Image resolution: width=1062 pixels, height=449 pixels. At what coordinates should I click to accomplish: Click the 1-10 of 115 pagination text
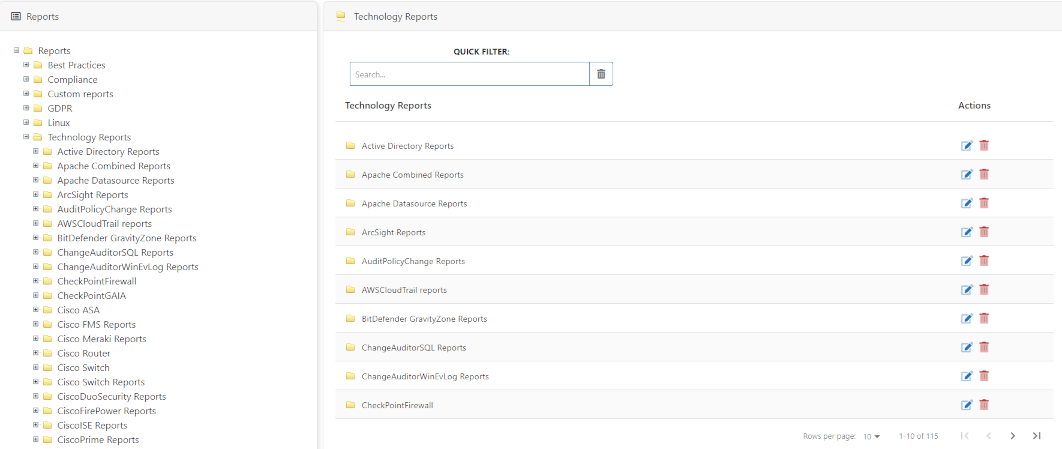pyautogui.click(x=918, y=436)
